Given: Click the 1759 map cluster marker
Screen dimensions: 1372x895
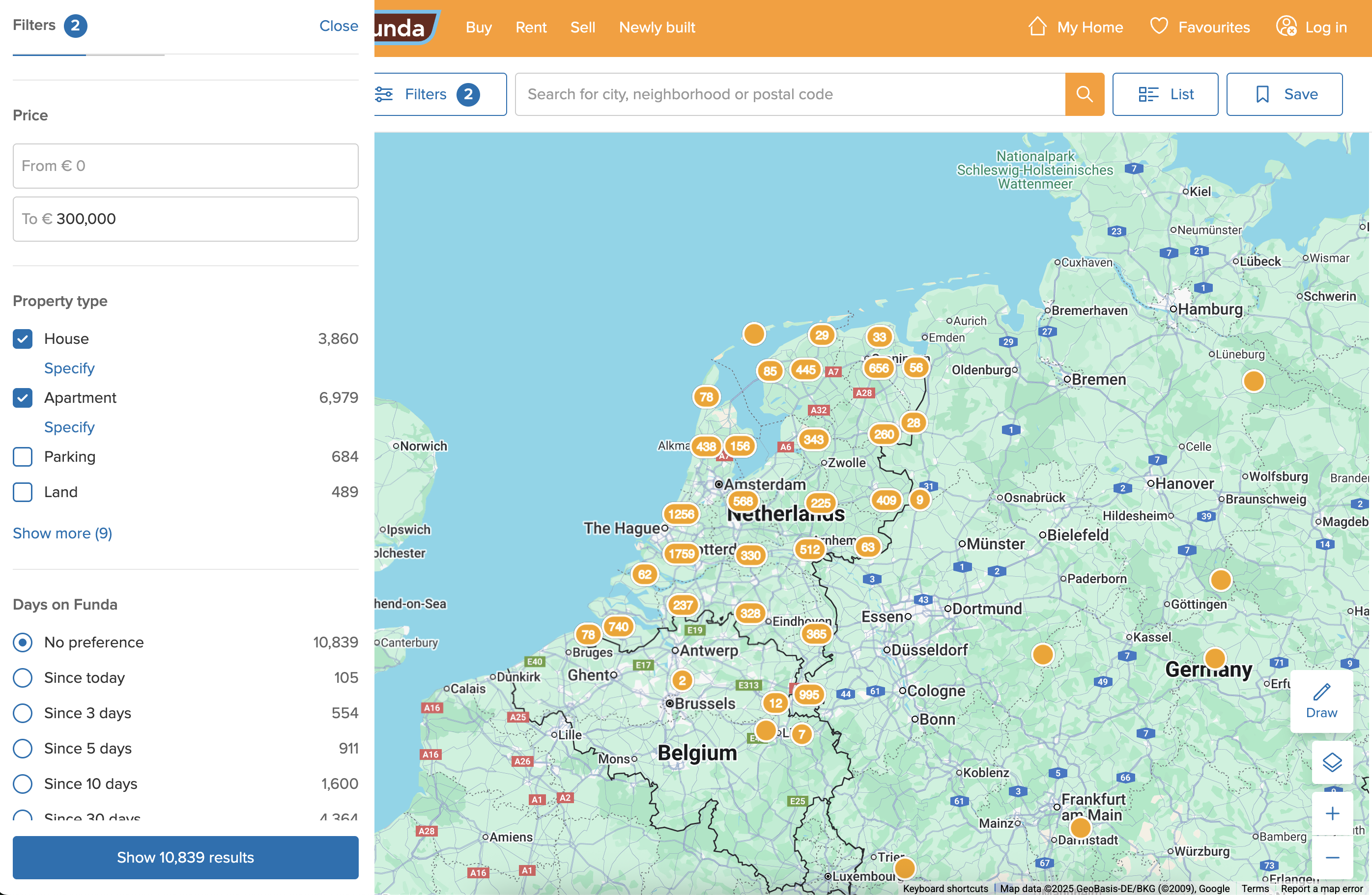Looking at the screenshot, I should point(681,554).
